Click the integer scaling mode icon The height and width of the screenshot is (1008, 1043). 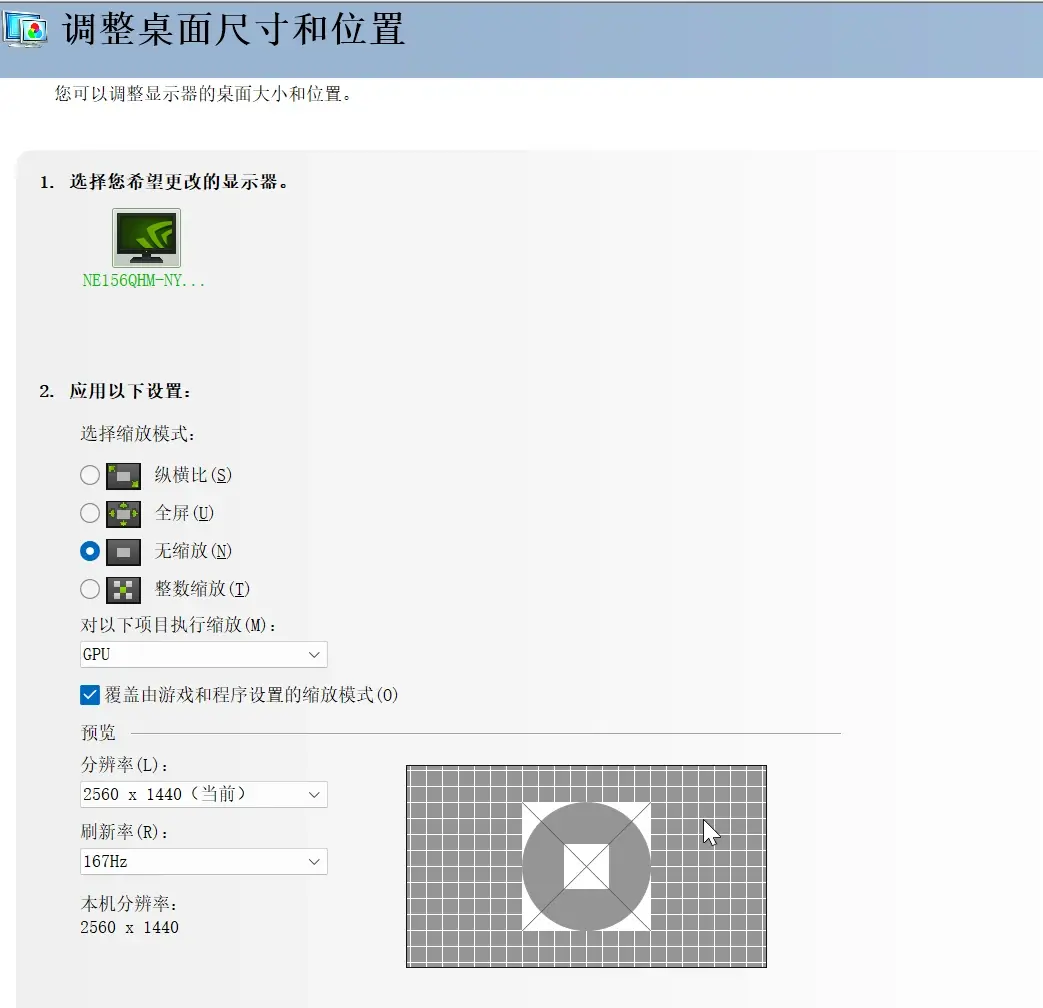point(123,589)
